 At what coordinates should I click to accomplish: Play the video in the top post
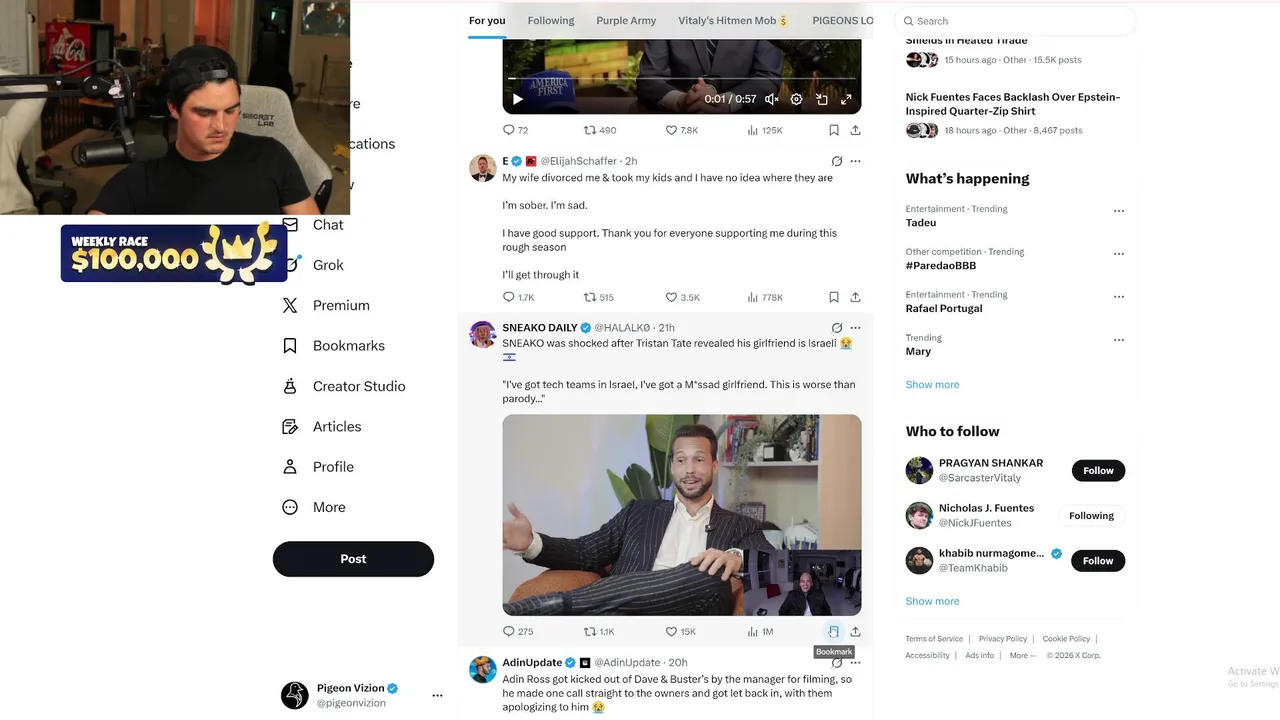517,99
